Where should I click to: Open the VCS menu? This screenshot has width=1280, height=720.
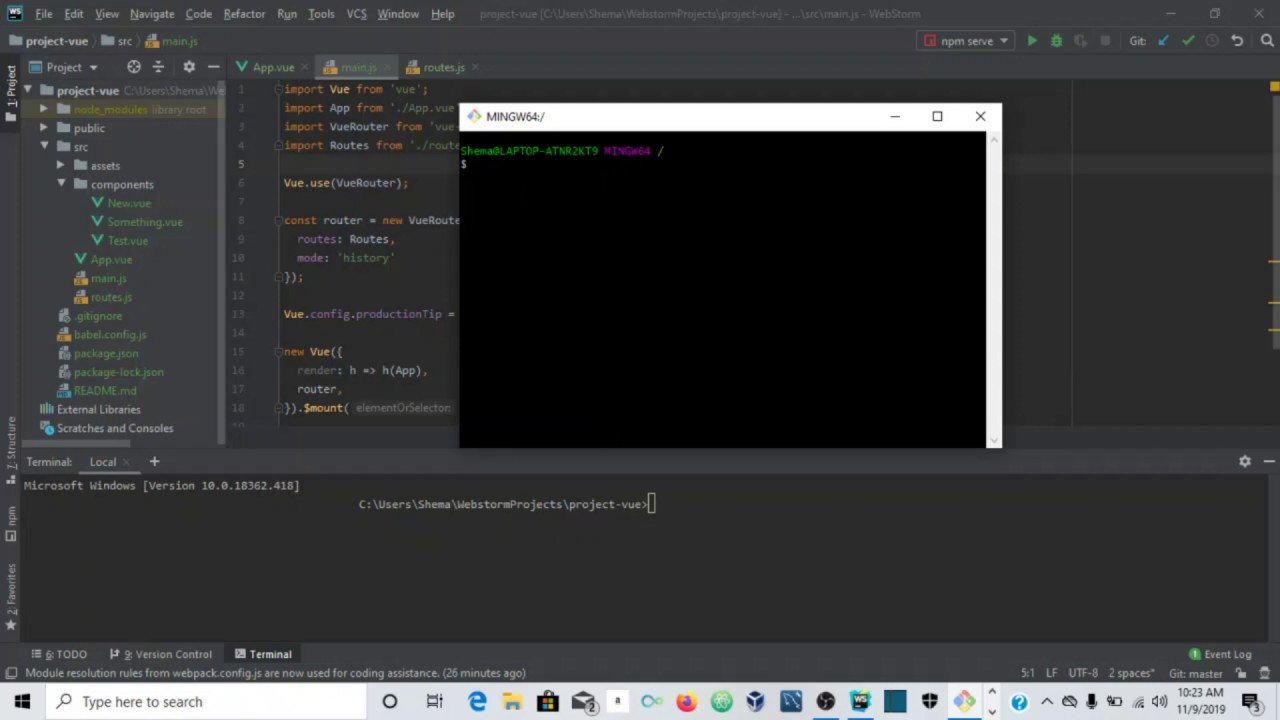356,14
